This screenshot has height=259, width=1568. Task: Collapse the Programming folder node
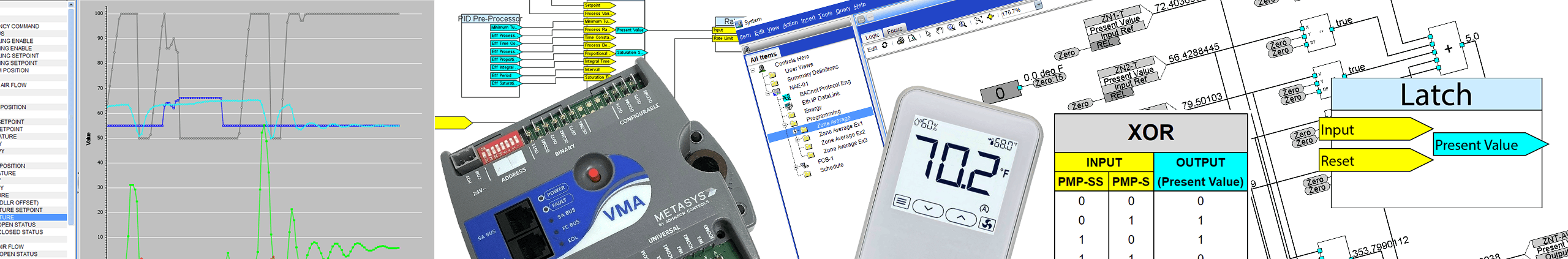[x=785, y=126]
